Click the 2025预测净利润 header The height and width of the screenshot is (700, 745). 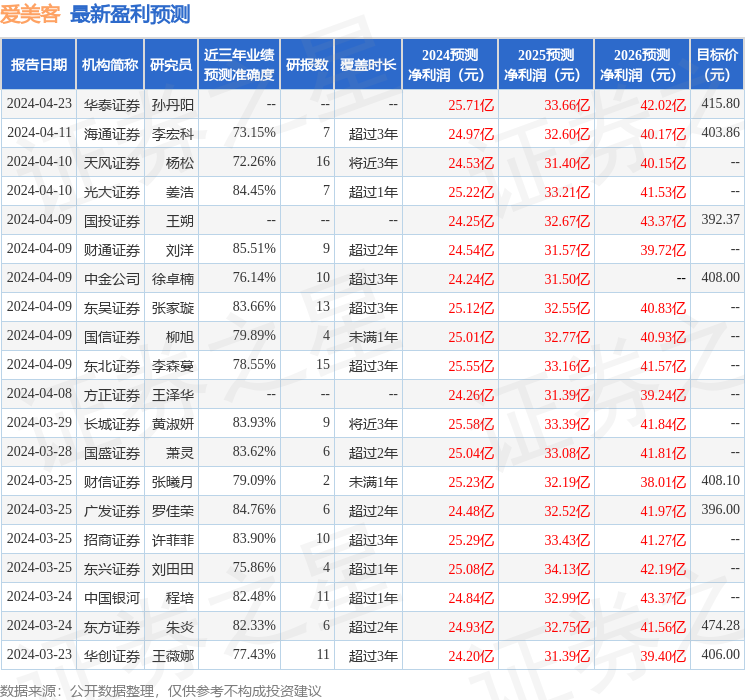[x=546, y=65]
